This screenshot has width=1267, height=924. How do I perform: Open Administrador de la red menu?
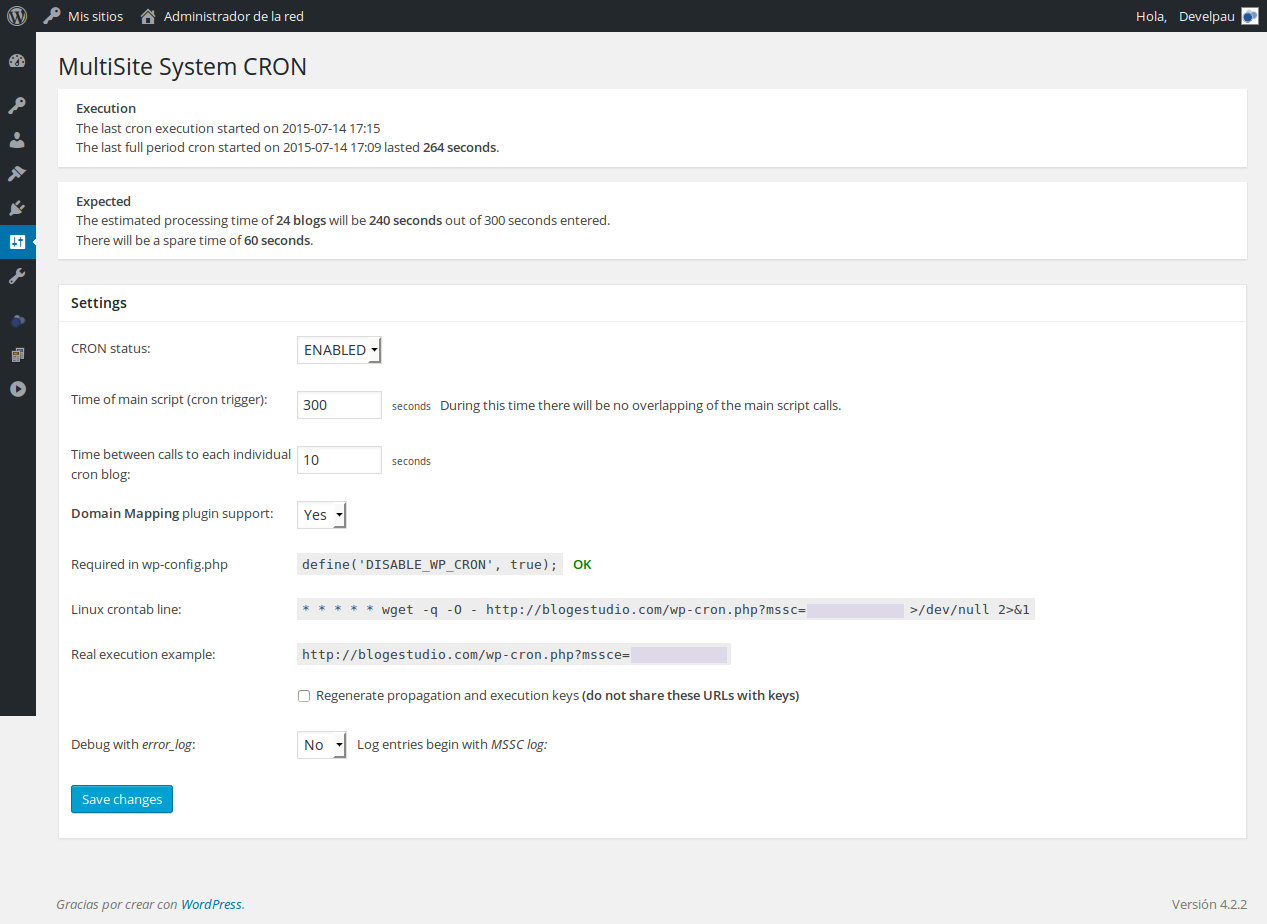(x=222, y=16)
